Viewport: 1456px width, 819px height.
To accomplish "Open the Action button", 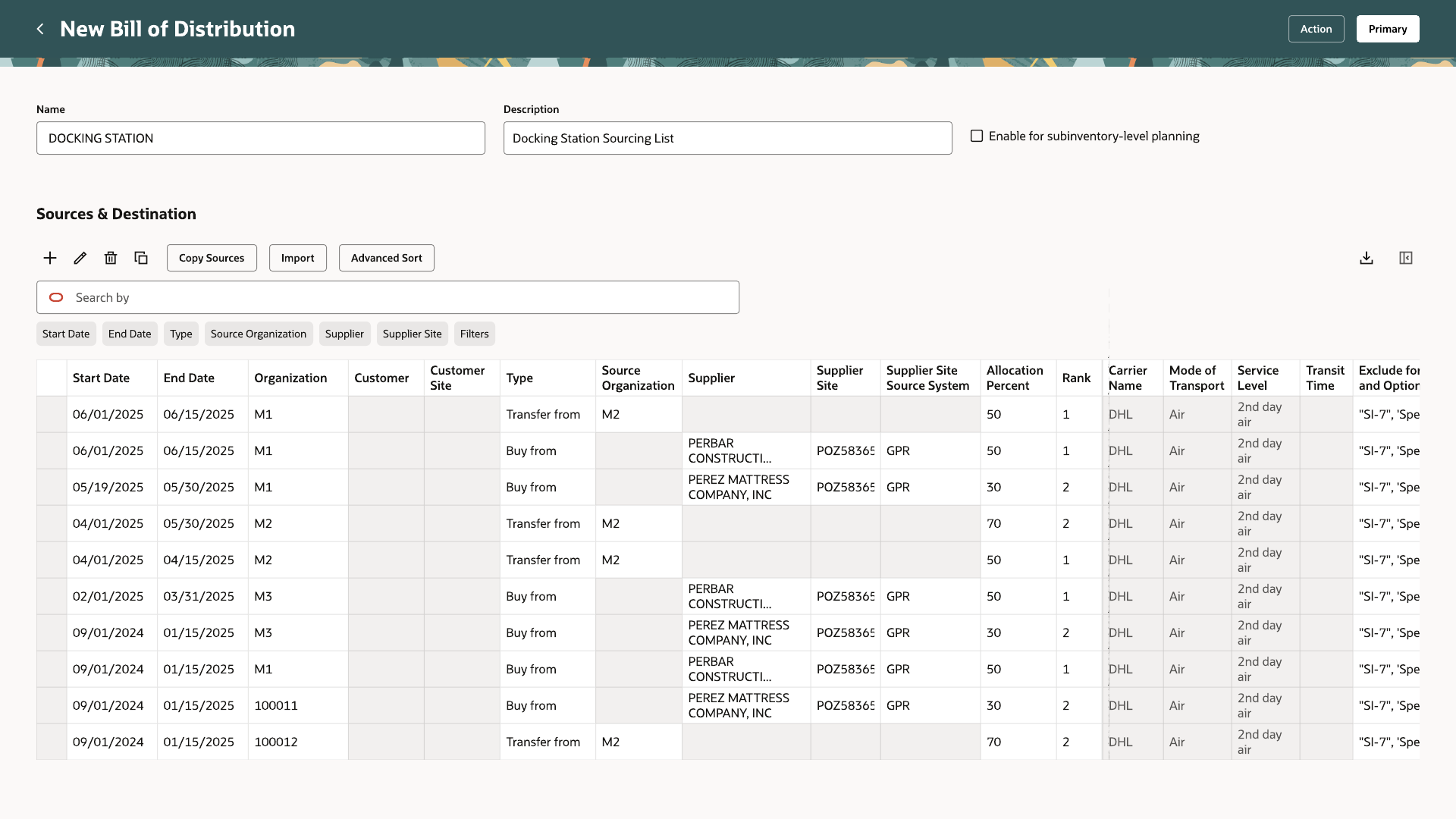I will click(1316, 29).
